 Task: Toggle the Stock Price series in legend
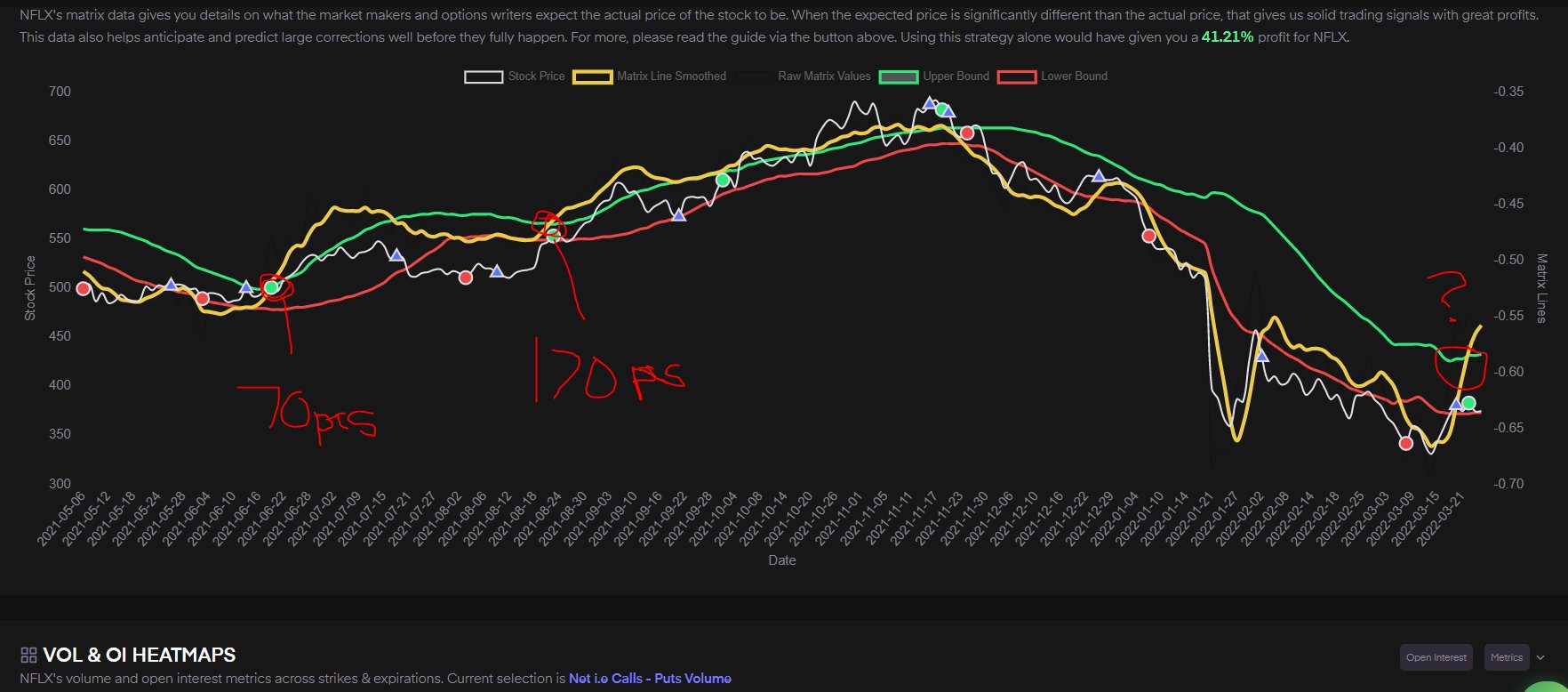click(x=515, y=76)
